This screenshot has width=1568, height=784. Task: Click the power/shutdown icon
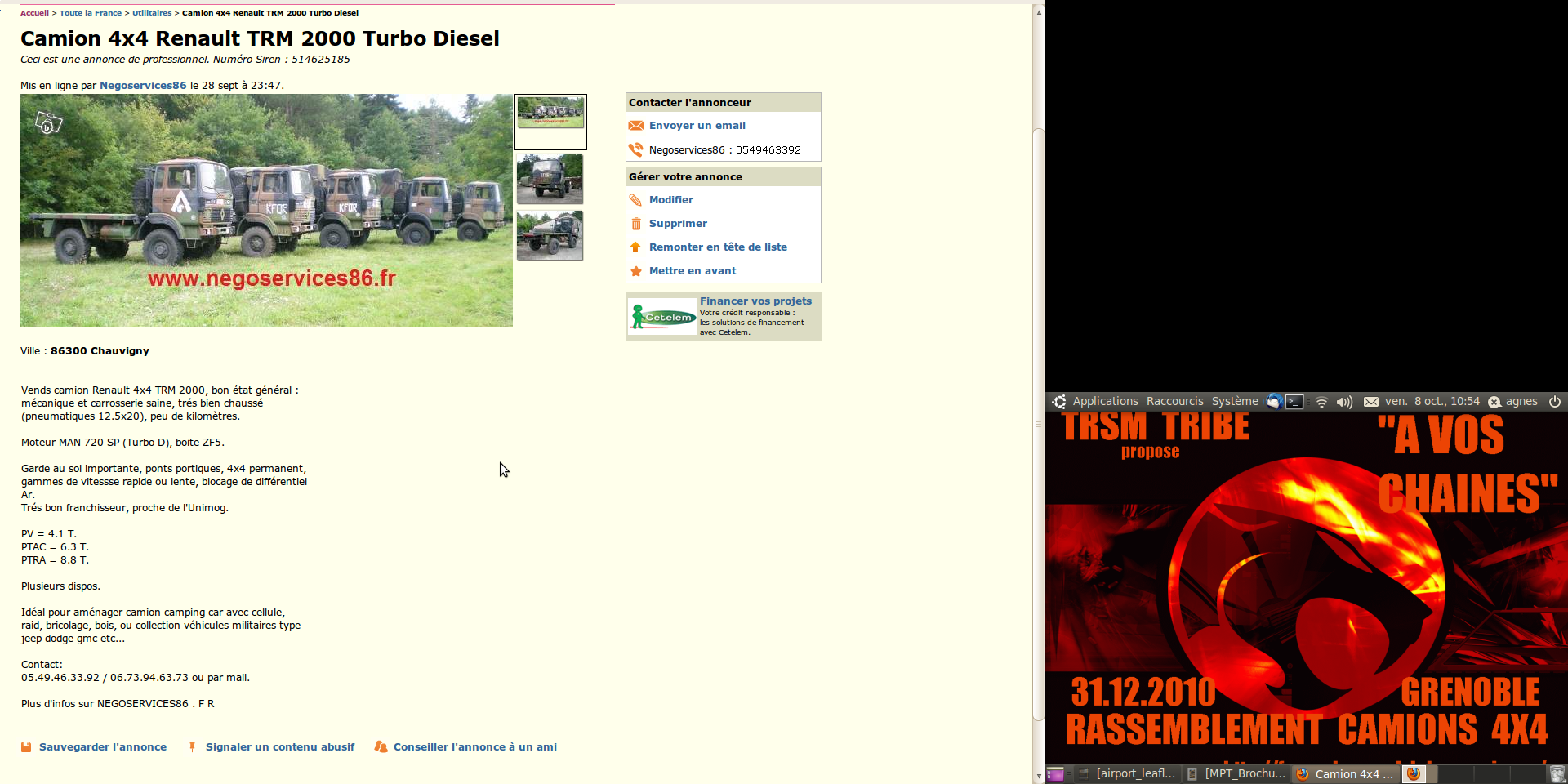1555,401
